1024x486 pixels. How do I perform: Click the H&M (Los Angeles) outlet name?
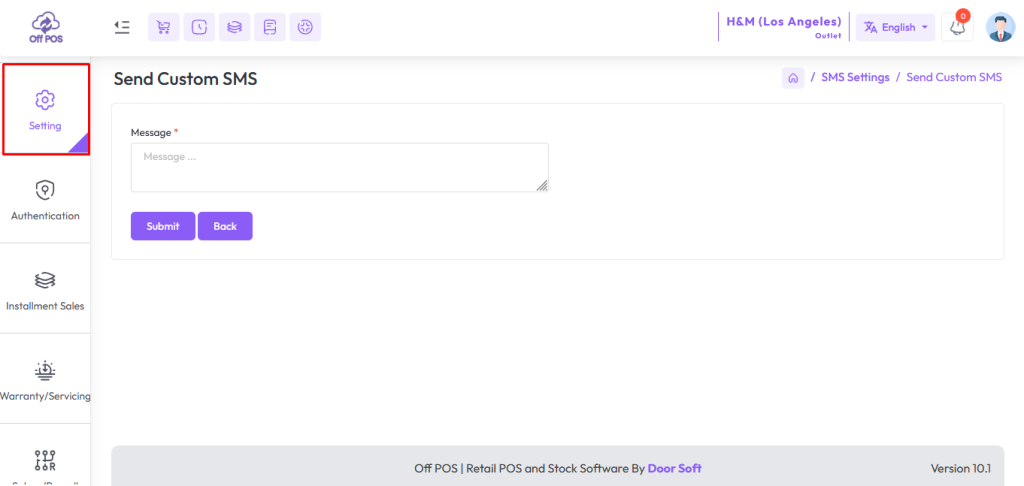tap(784, 22)
